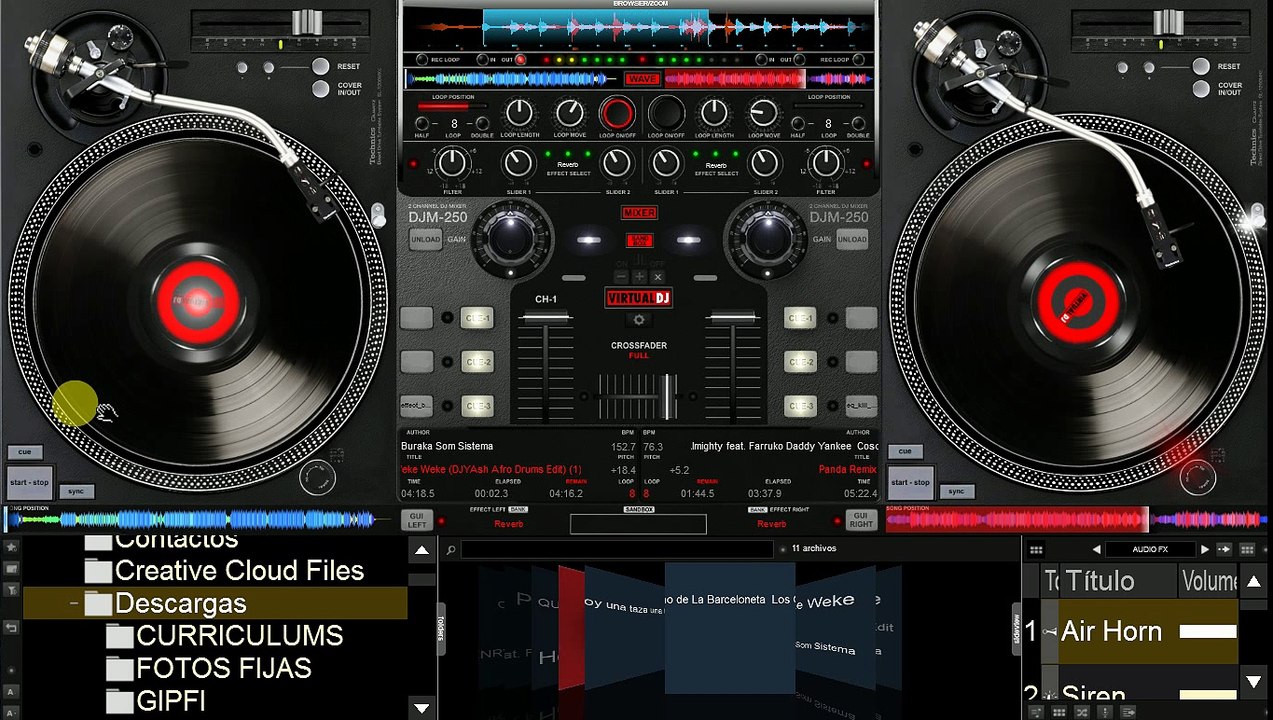1273x720 pixels.
Task: Click the right deck effect SLIDER 1 knob
Action: (666, 162)
